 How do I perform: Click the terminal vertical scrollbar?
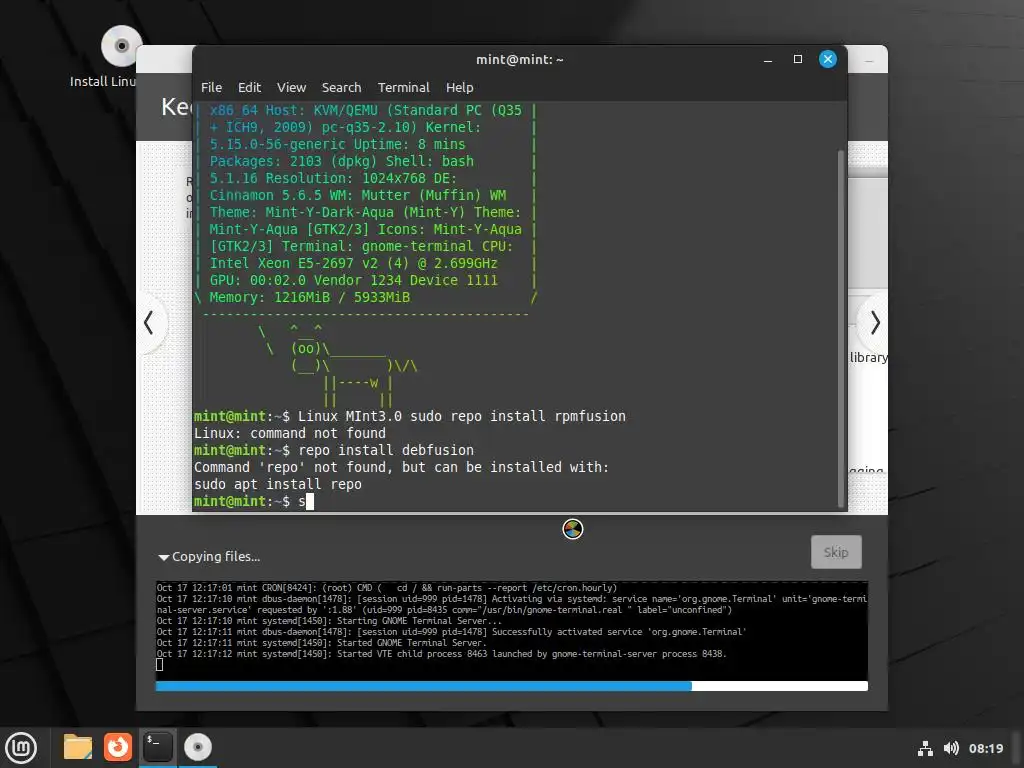tap(841, 327)
